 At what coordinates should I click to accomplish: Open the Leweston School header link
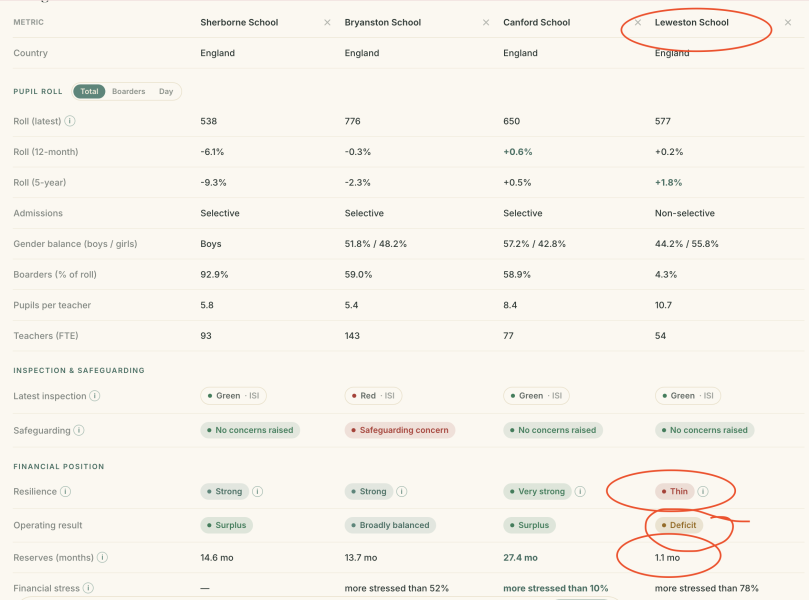[691, 22]
